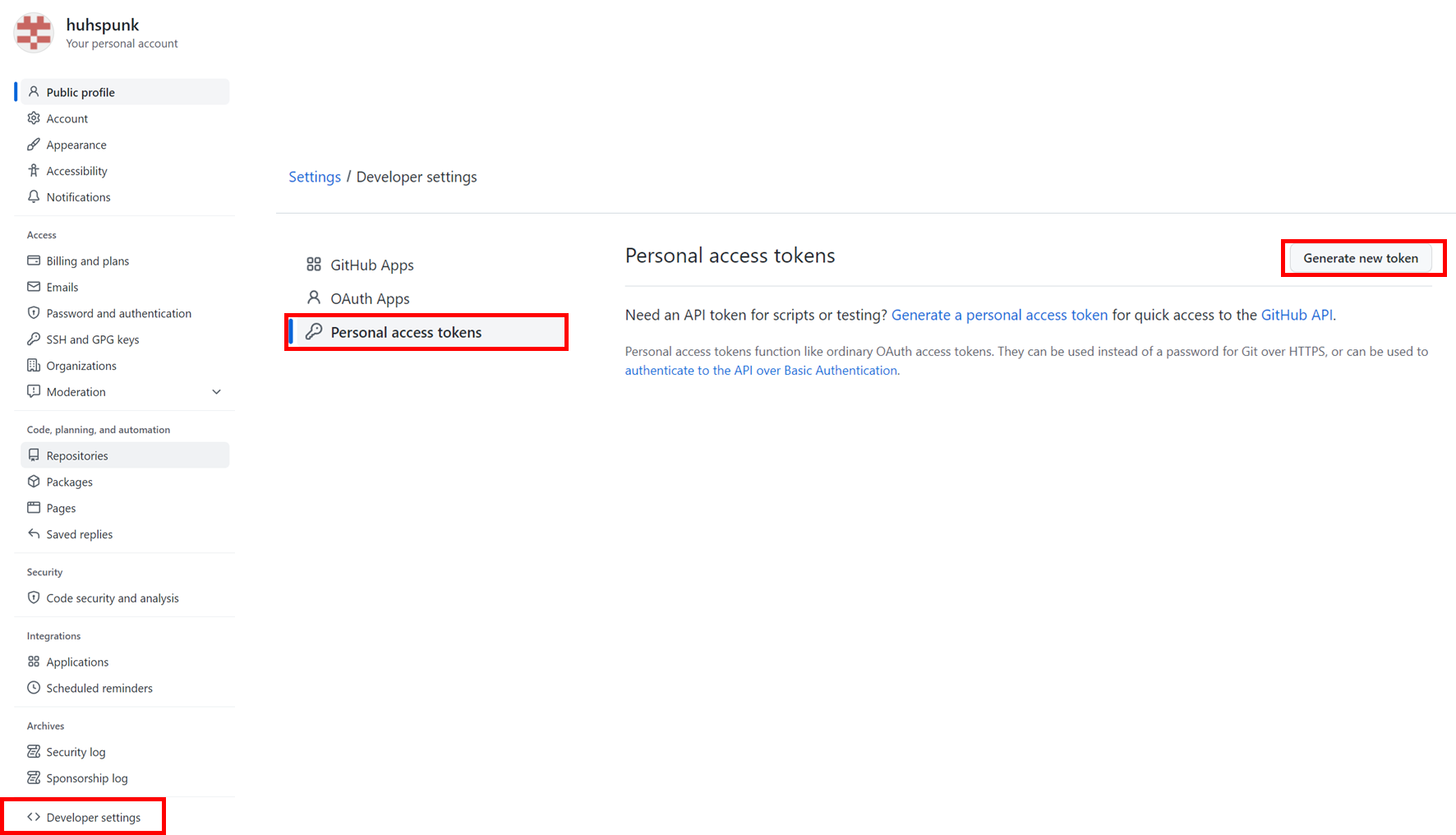Click the SSH and GPG keys key icon

[x=34, y=339]
